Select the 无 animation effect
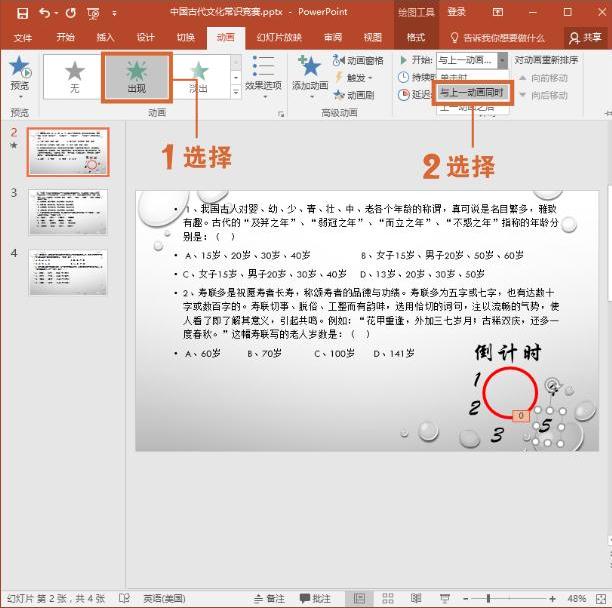Viewport: 612px width, 608px height. tap(74, 77)
